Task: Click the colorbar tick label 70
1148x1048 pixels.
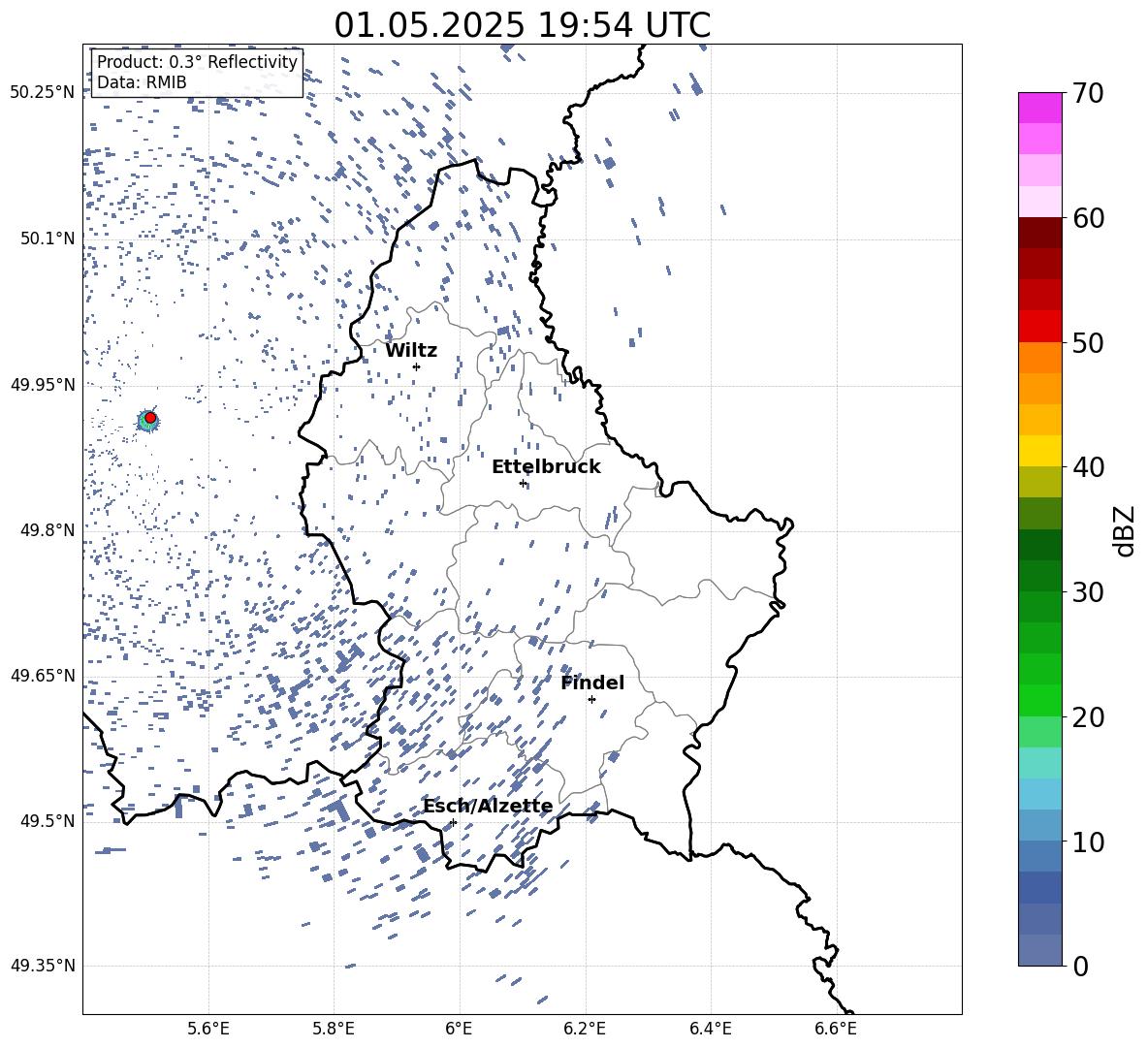Action: tap(1089, 93)
